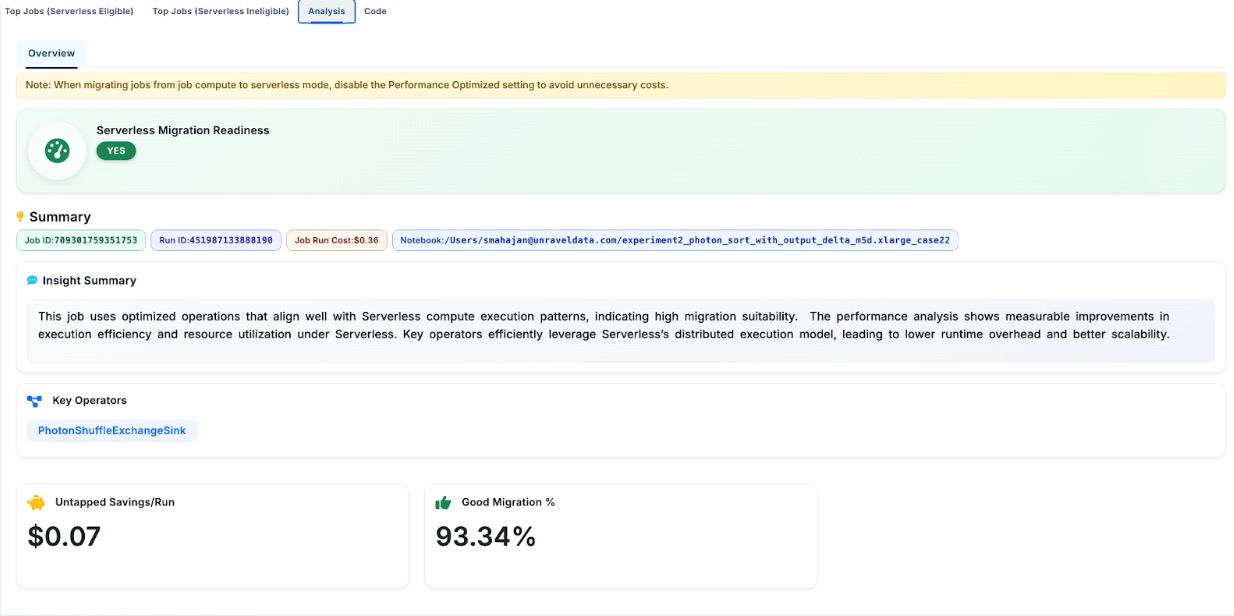Click the Good Migration thumbs-up icon
The image size is (1234, 616).
443,503
